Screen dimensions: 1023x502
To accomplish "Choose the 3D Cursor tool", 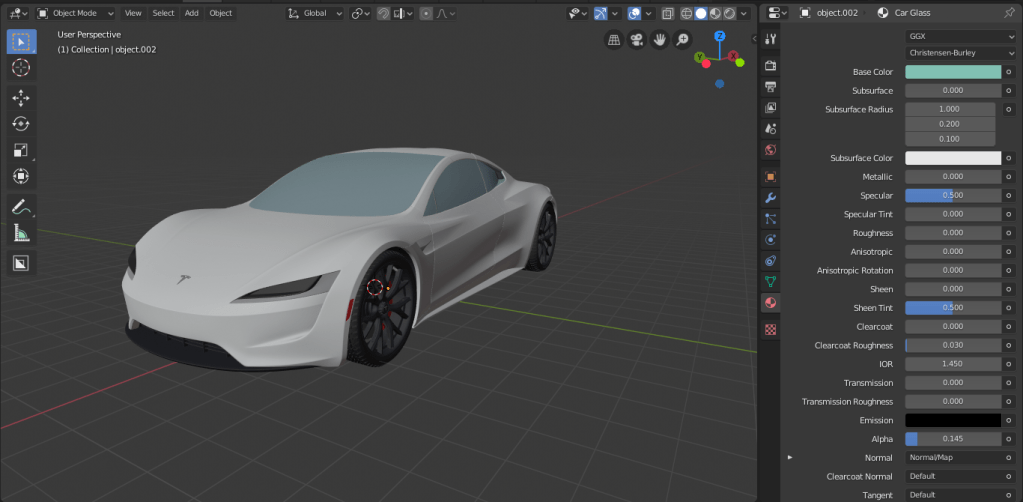I will pos(21,68).
